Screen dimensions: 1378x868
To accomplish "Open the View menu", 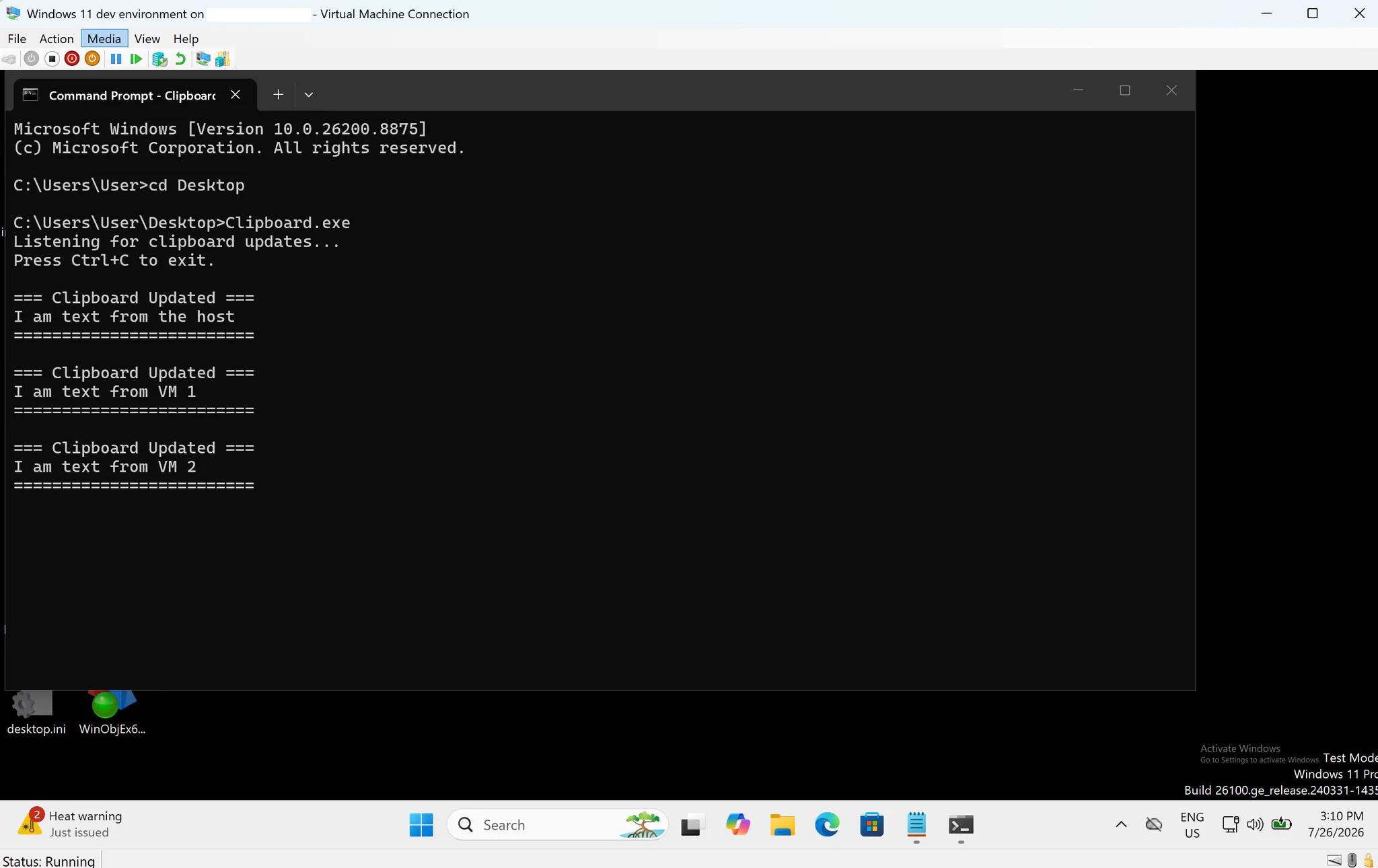I will point(147,38).
